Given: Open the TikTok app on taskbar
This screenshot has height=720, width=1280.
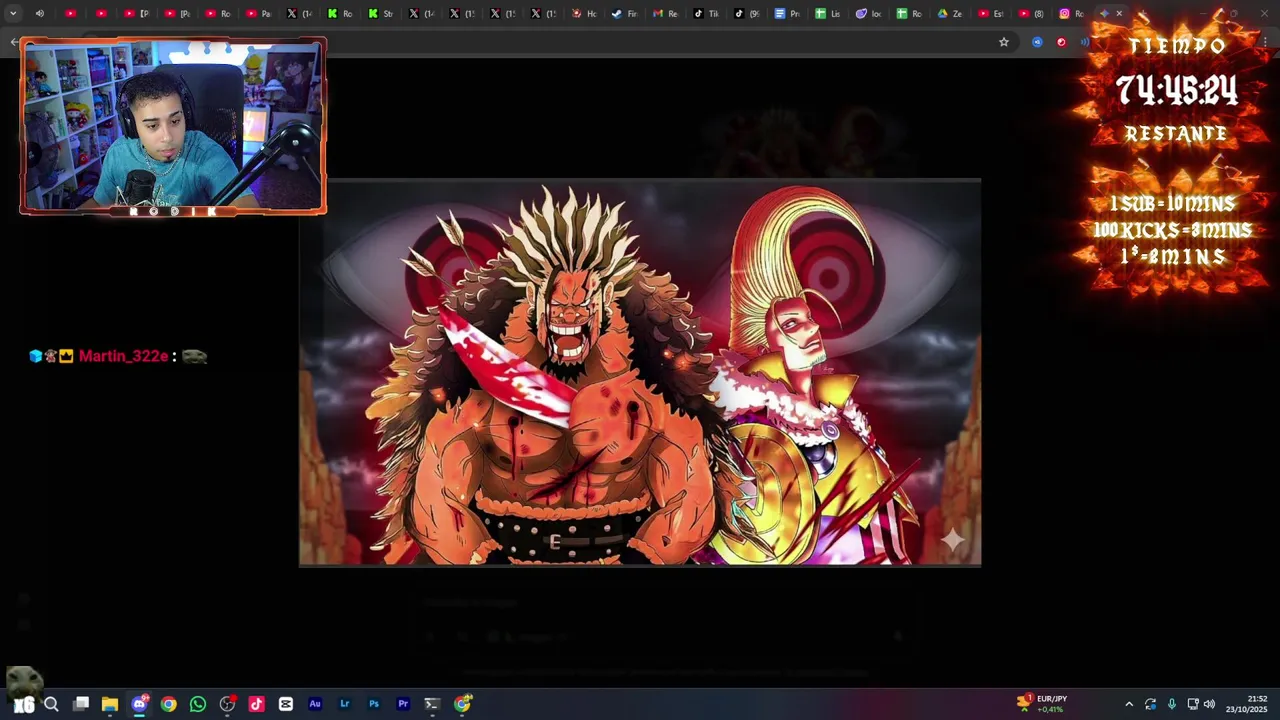Looking at the screenshot, I should [x=256, y=704].
